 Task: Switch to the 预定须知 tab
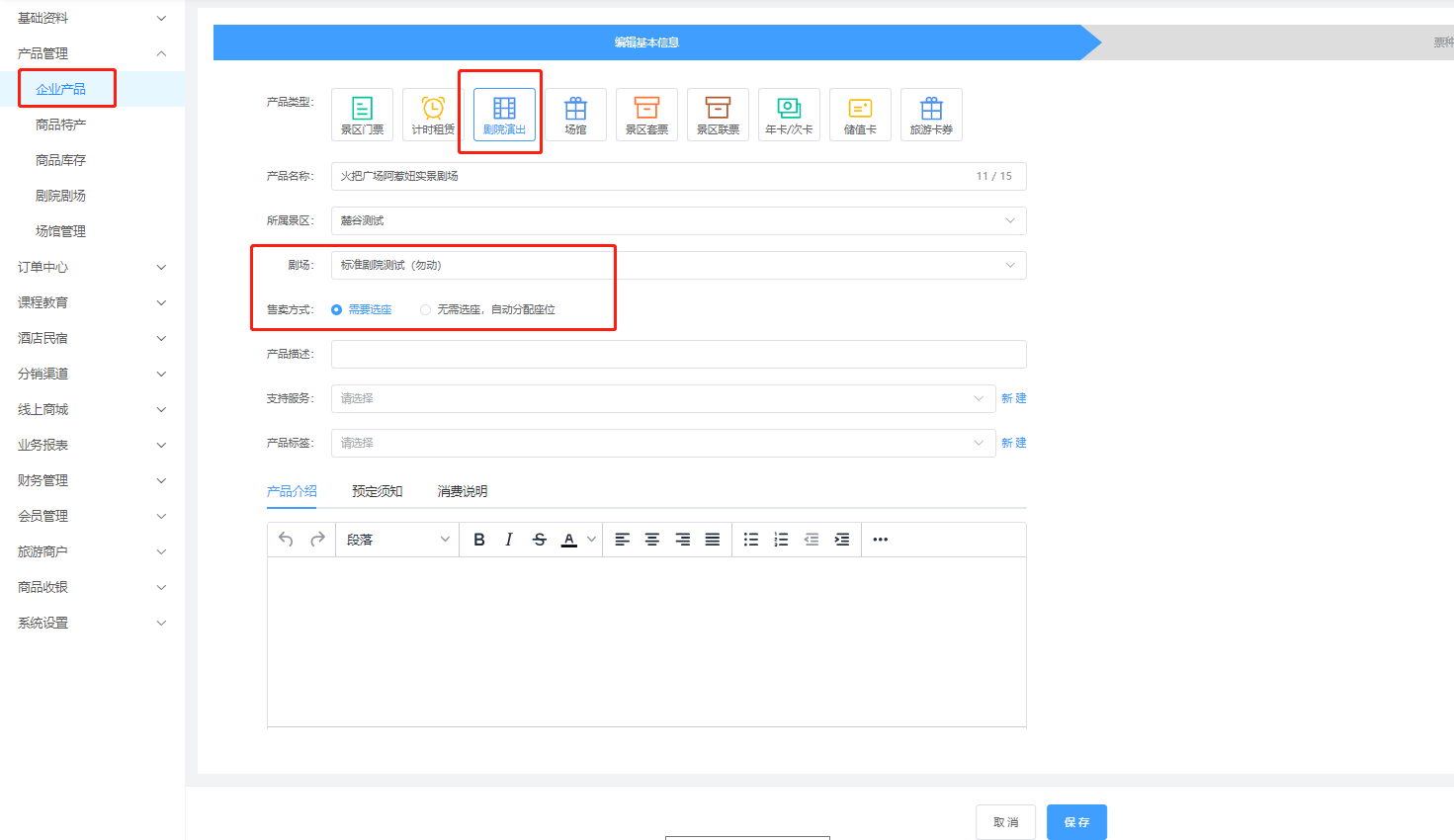377,491
